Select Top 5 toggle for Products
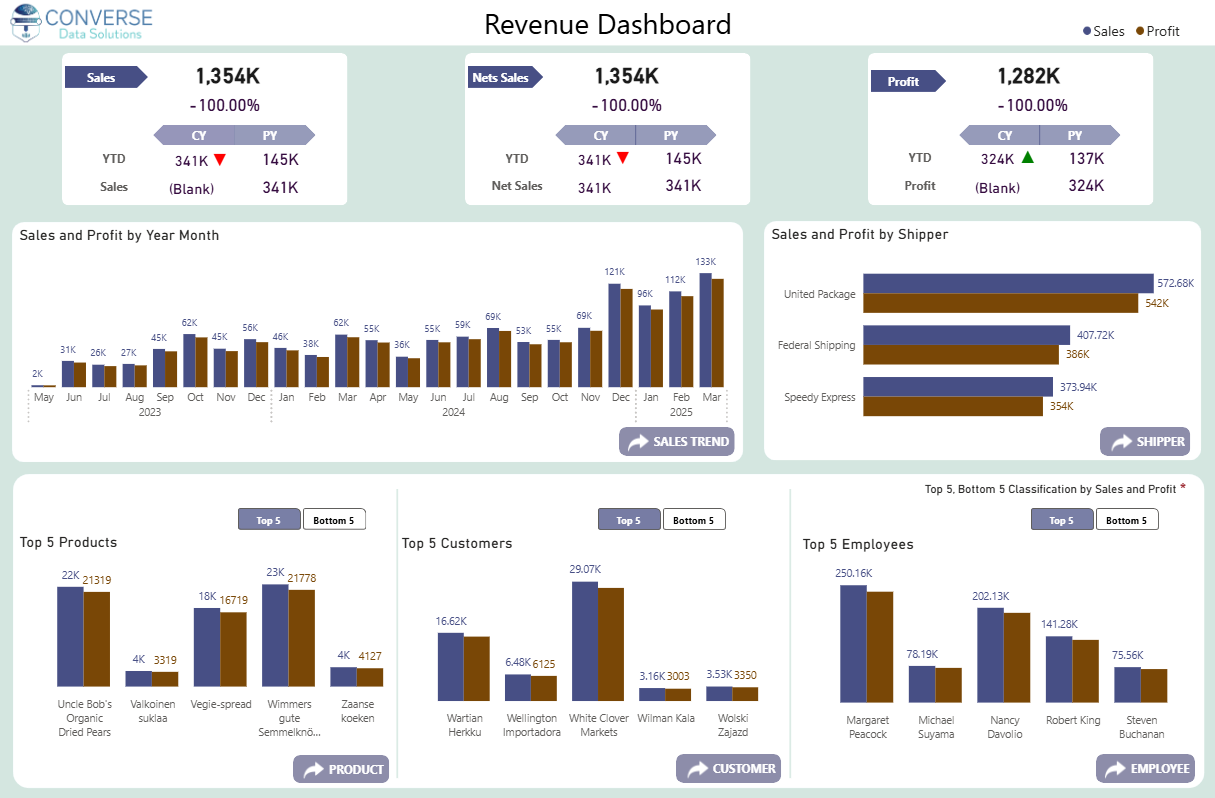 269,520
